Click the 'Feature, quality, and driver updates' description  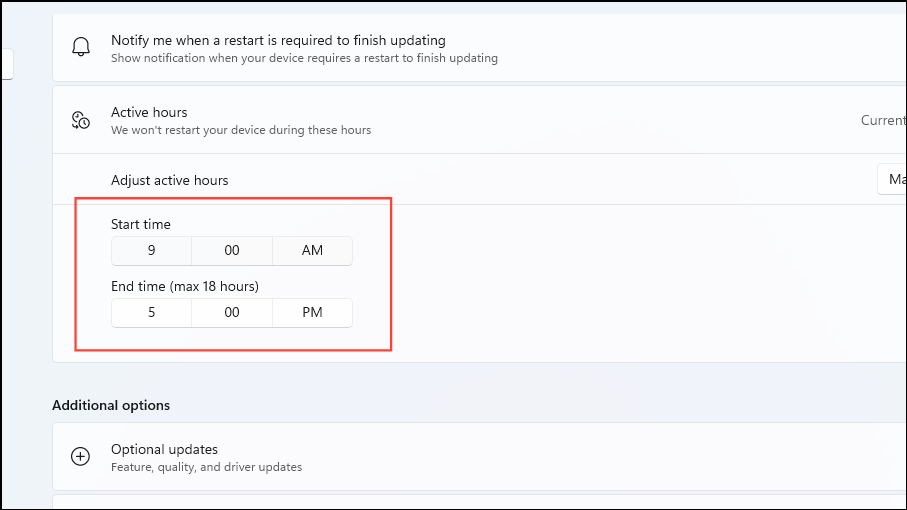click(x=206, y=467)
